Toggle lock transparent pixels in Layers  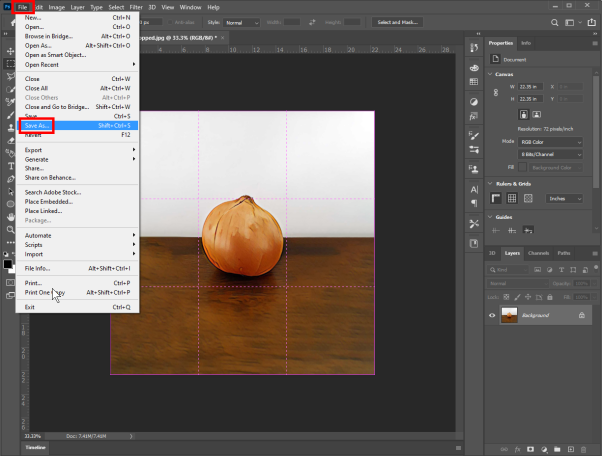pyautogui.click(x=506, y=297)
